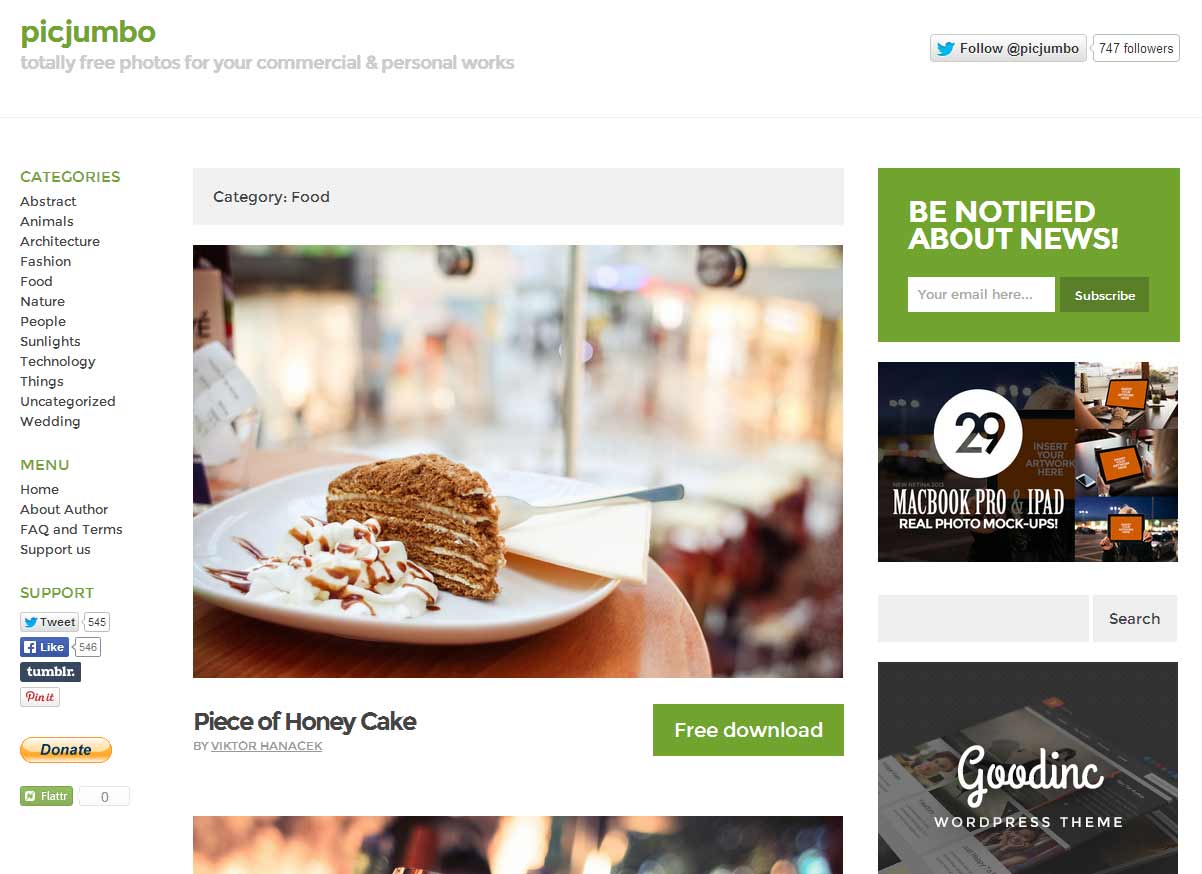Click the Free download button
The height and width of the screenshot is (874, 1202).
(748, 730)
